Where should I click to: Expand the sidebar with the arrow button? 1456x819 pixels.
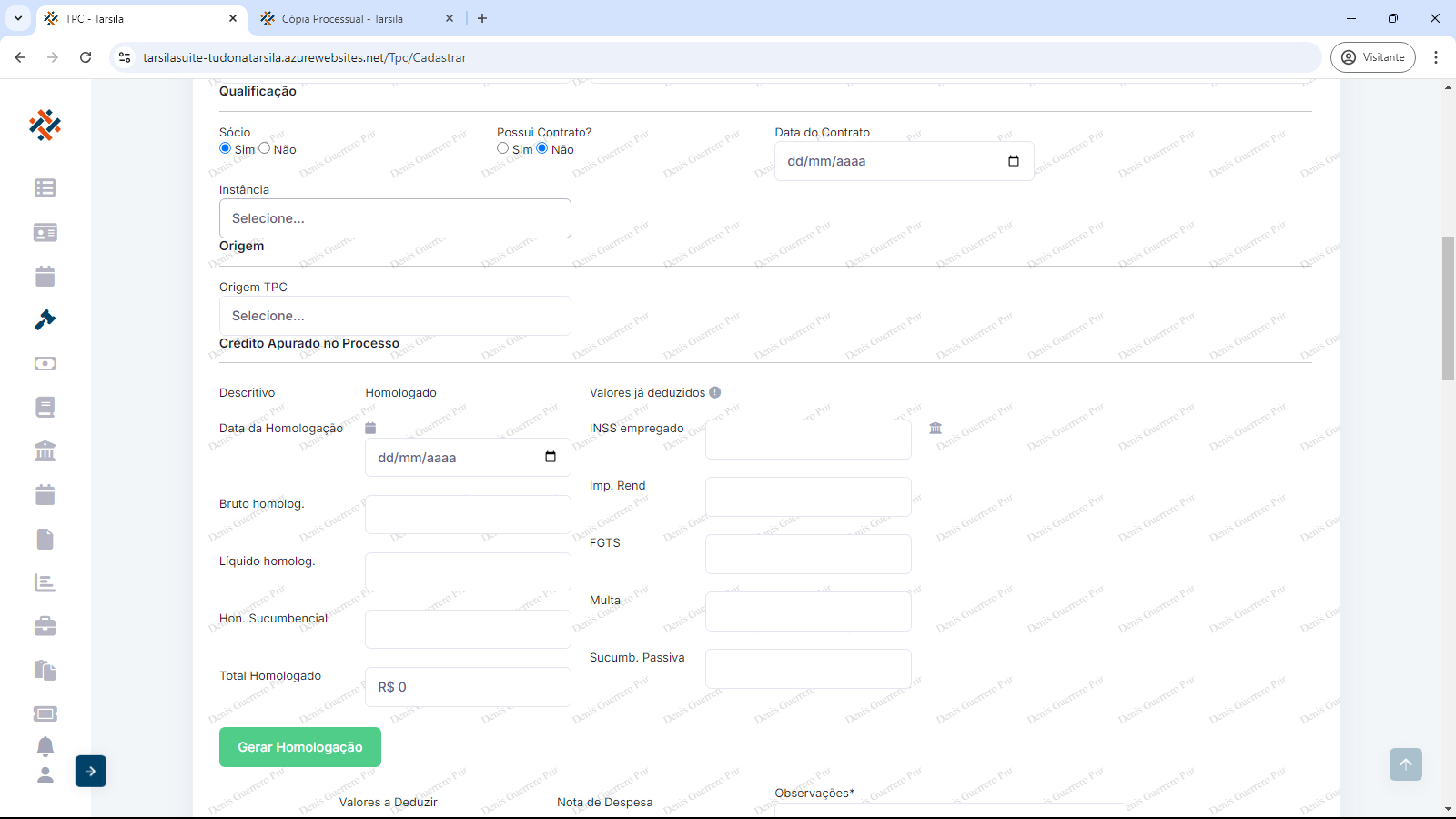tap(91, 771)
